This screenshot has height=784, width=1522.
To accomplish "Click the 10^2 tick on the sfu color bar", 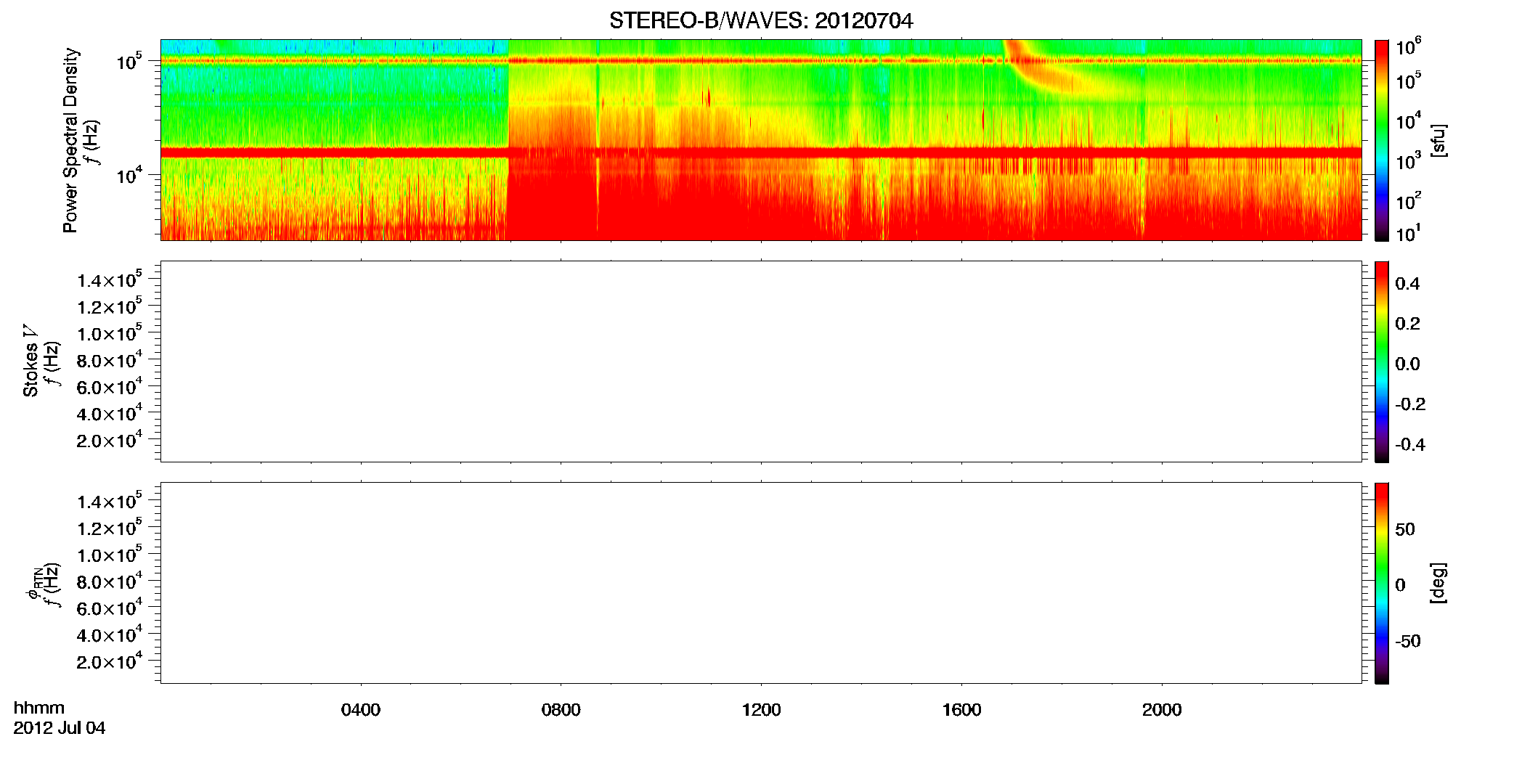I will [x=1409, y=200].
